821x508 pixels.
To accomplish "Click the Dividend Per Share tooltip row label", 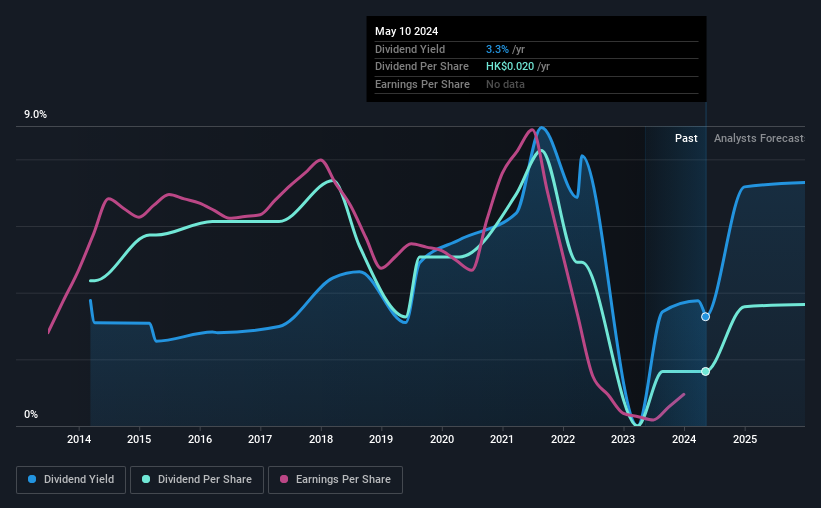I will [421, 67].
